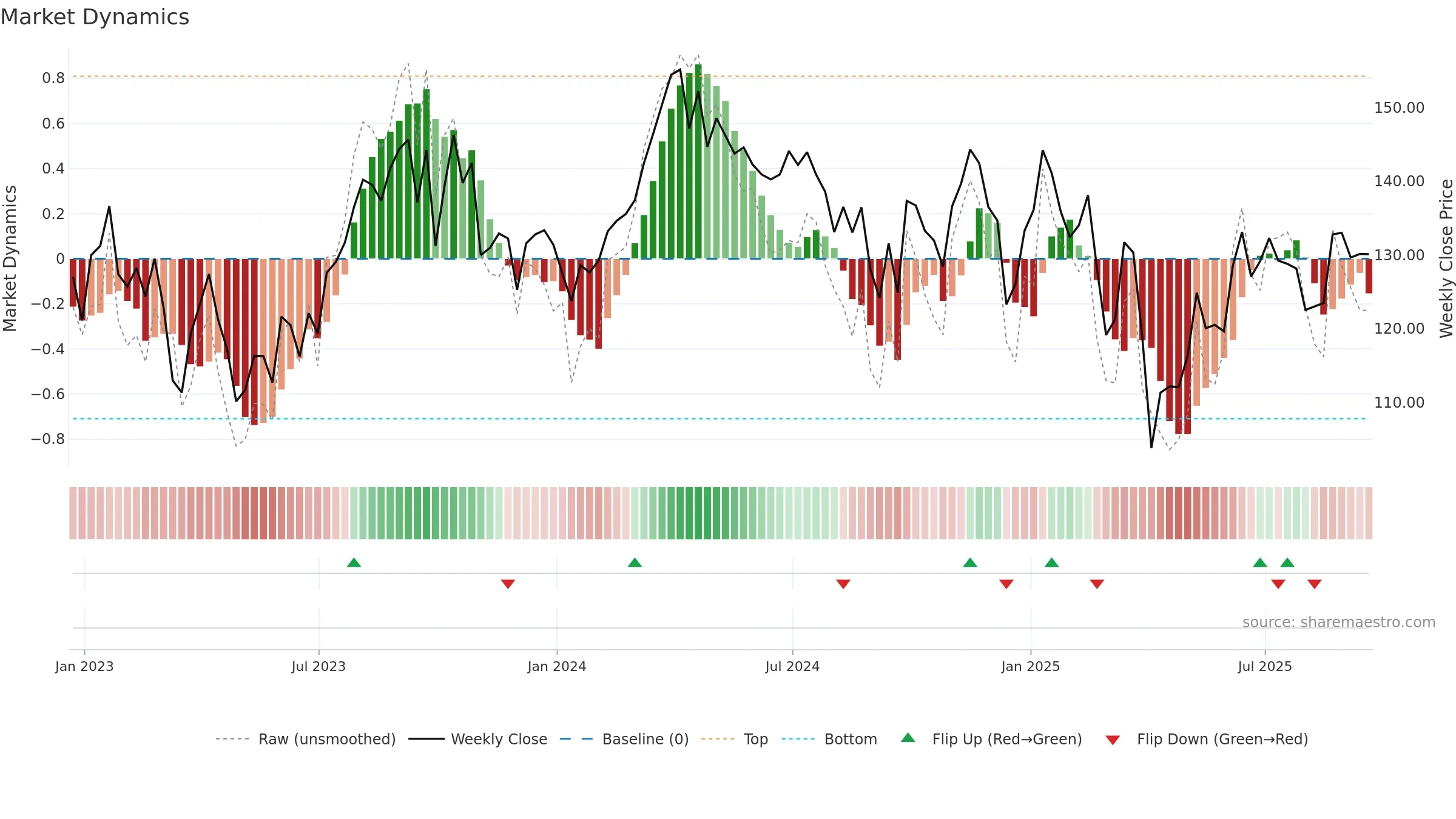Screen dimensions: 1456x819
Task: Click the 110.00 price axis value
Action: pos(1400,403)
